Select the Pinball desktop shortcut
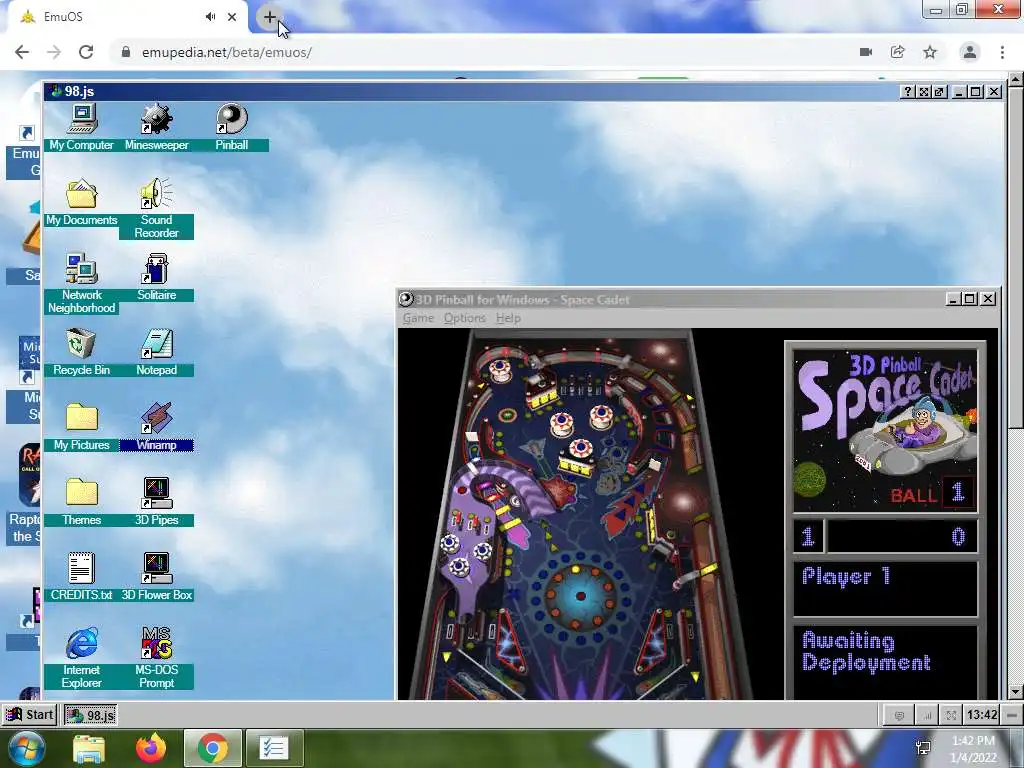This screenshot has height=768, width=1024. [232, 127]
